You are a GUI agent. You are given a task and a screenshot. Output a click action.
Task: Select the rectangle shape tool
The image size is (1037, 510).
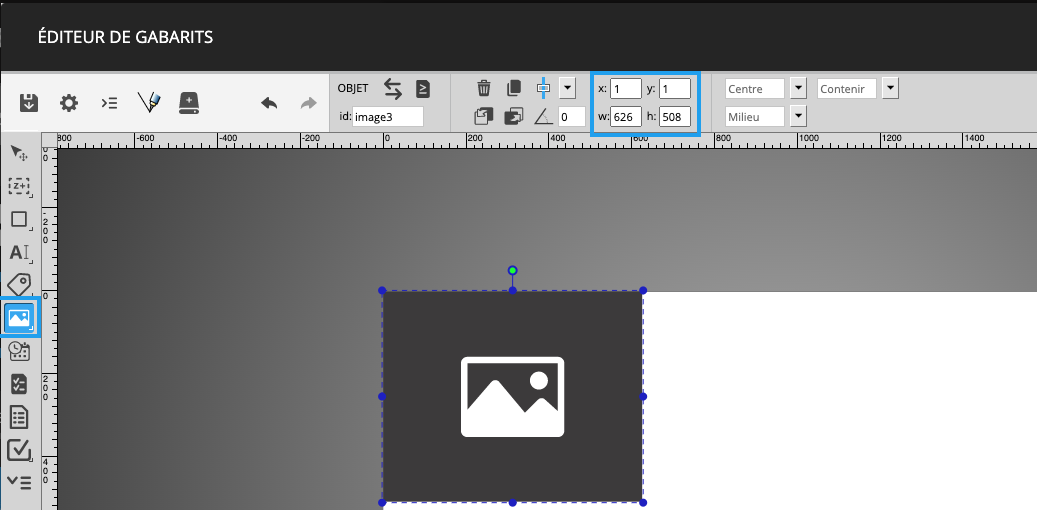19,220
